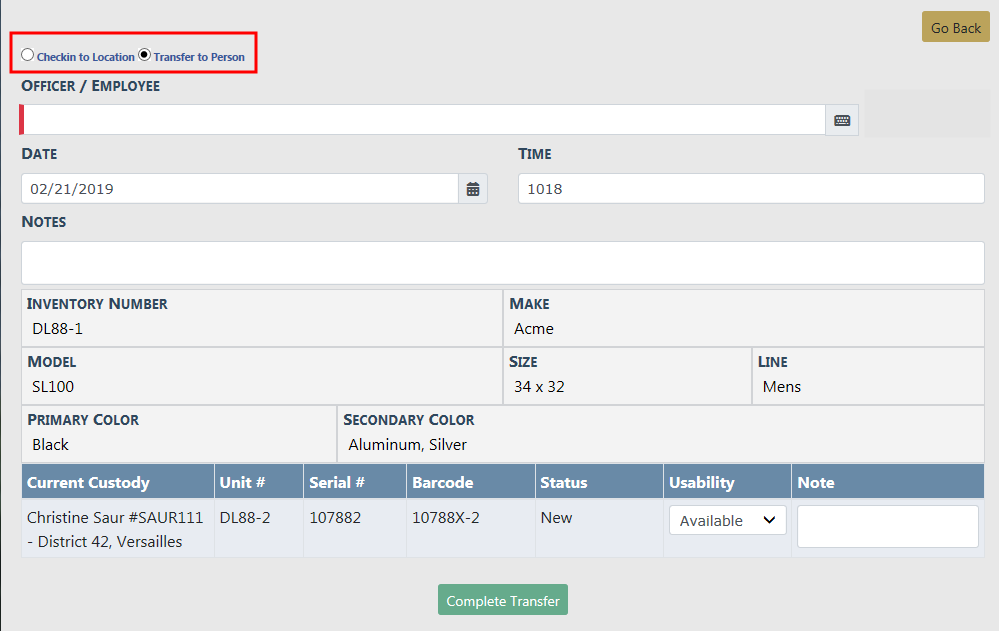This screenshot has width=999, height=631.
Task: Expand the Usability dropdown showing Available
Action: tap(727, 520)
